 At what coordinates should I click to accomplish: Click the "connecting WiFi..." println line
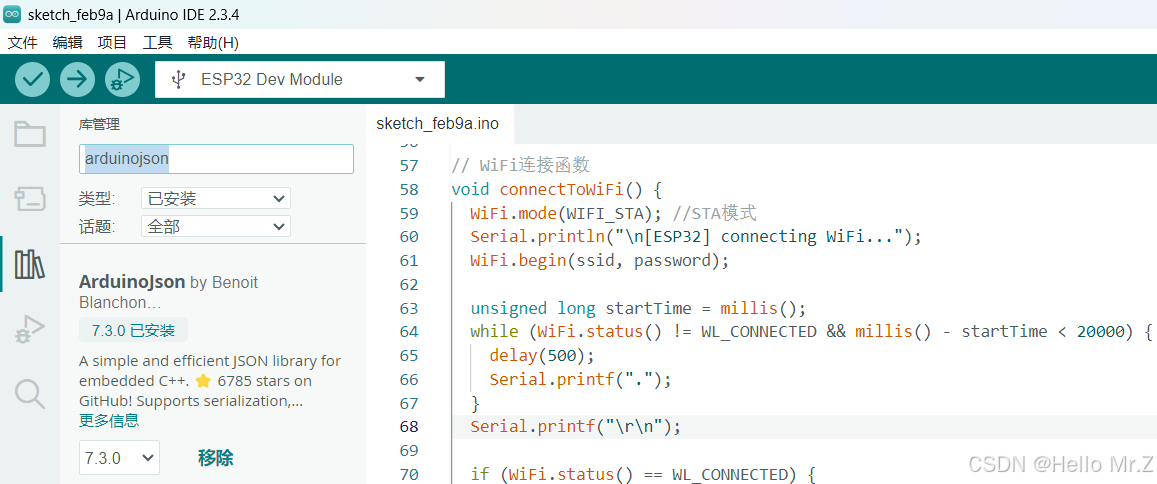coord(696,237)
